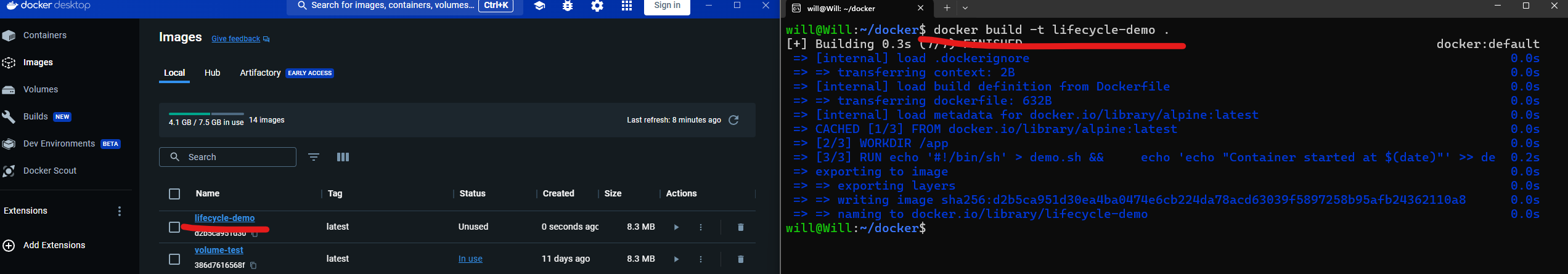Check the lifecycle-demo image checkbox

click(174, 227)
